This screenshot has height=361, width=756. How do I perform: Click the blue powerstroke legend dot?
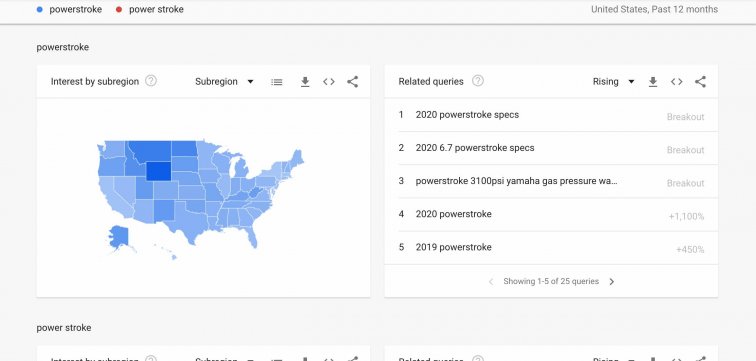40,9
